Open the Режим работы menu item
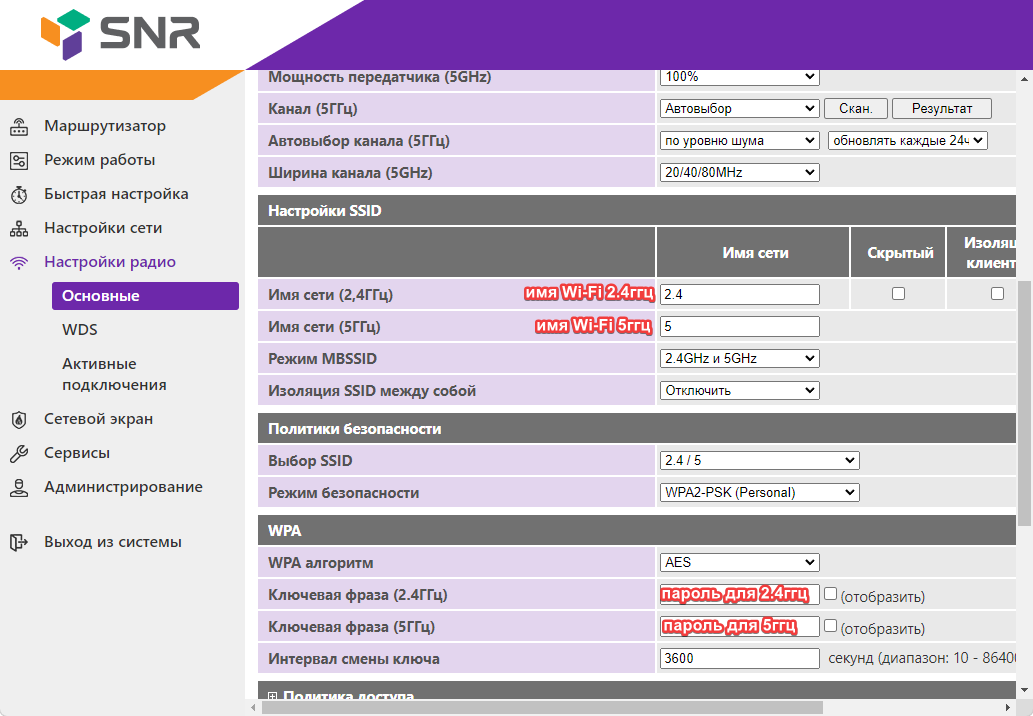Screen dimensions: 1033x716 coord(99,160)
